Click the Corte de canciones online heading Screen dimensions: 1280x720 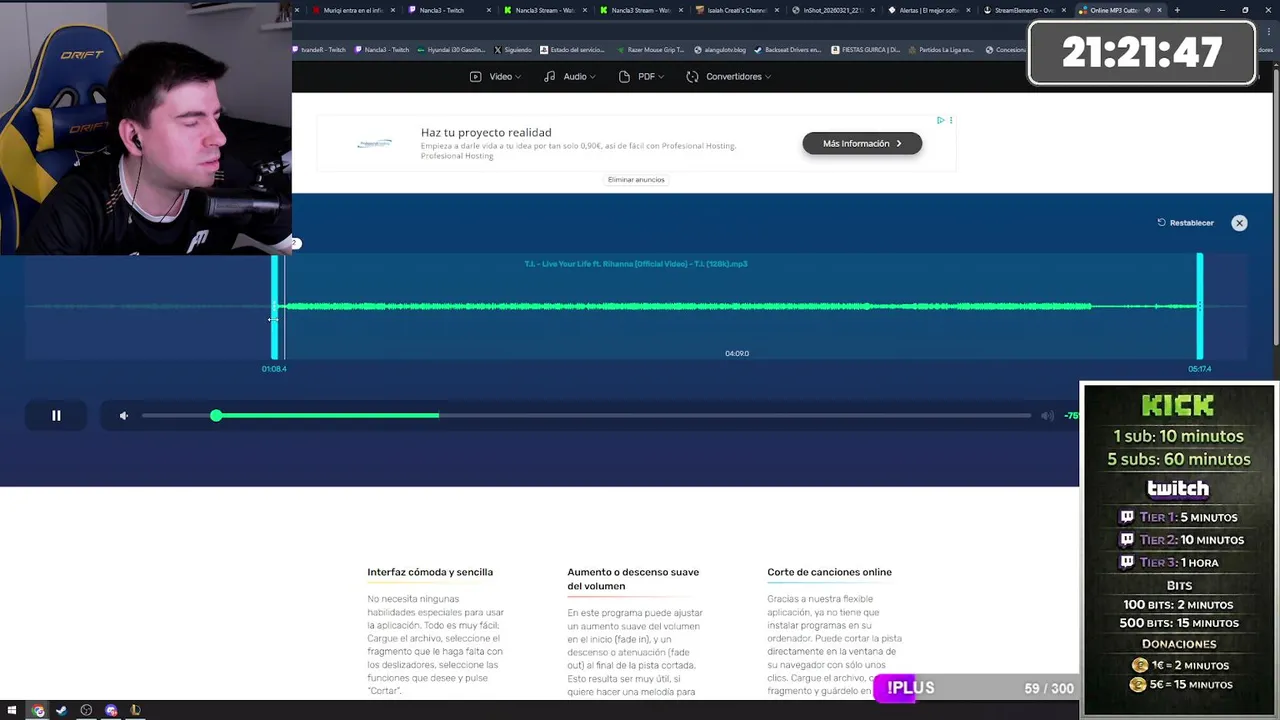829,572
